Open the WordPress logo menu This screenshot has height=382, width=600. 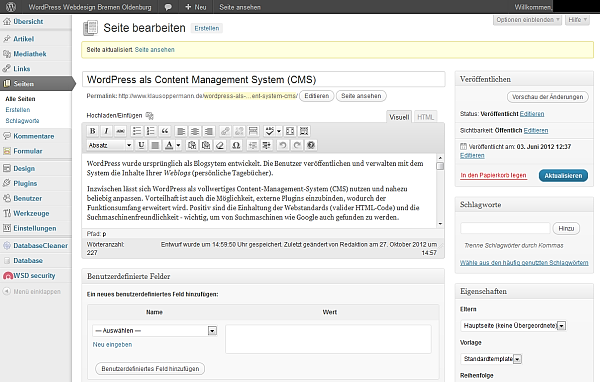tap(11, 7)
